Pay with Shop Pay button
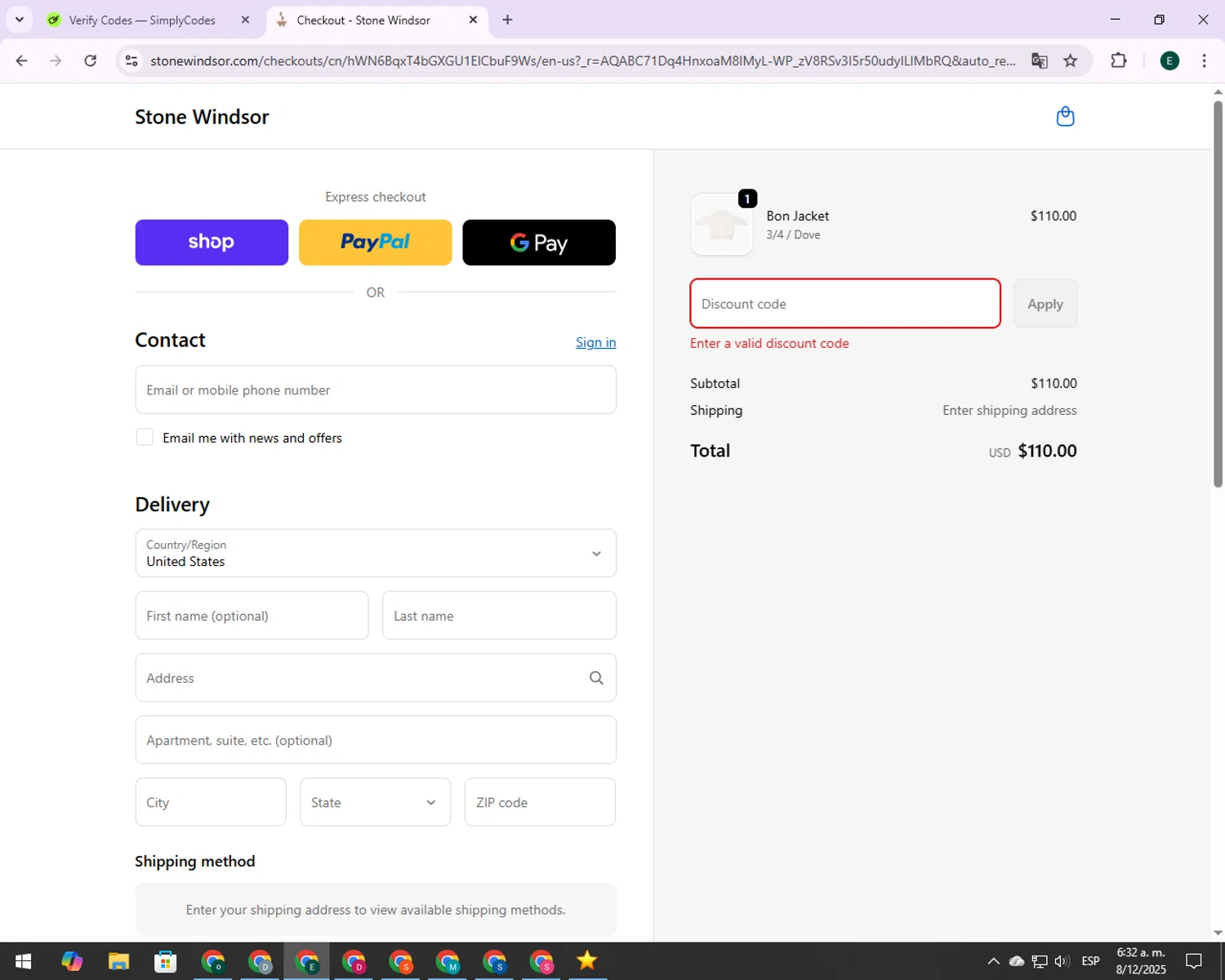The image size is (1225, 980). pos(212,243)
